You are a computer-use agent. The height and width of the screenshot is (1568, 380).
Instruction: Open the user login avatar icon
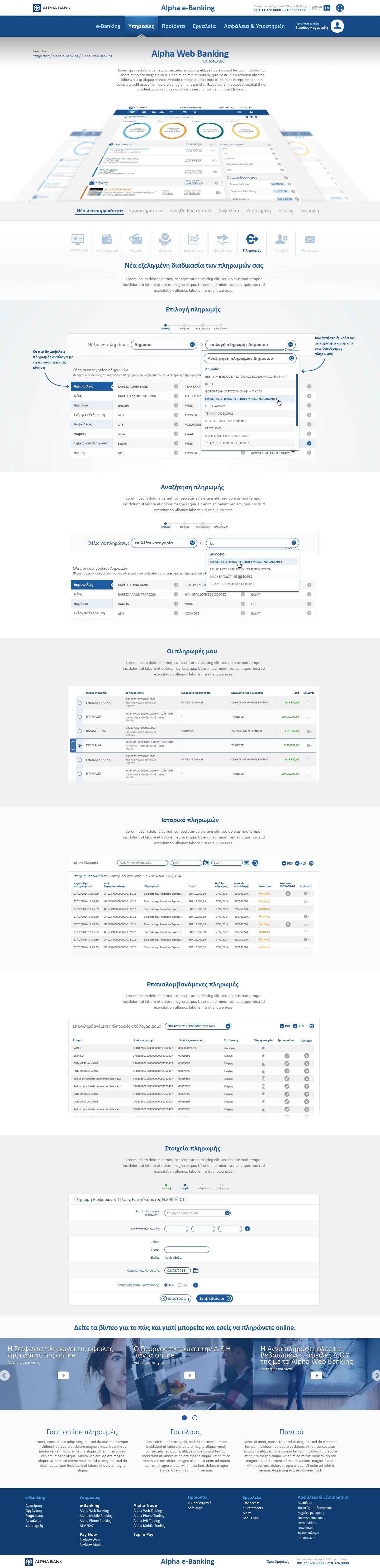[337, 26]
